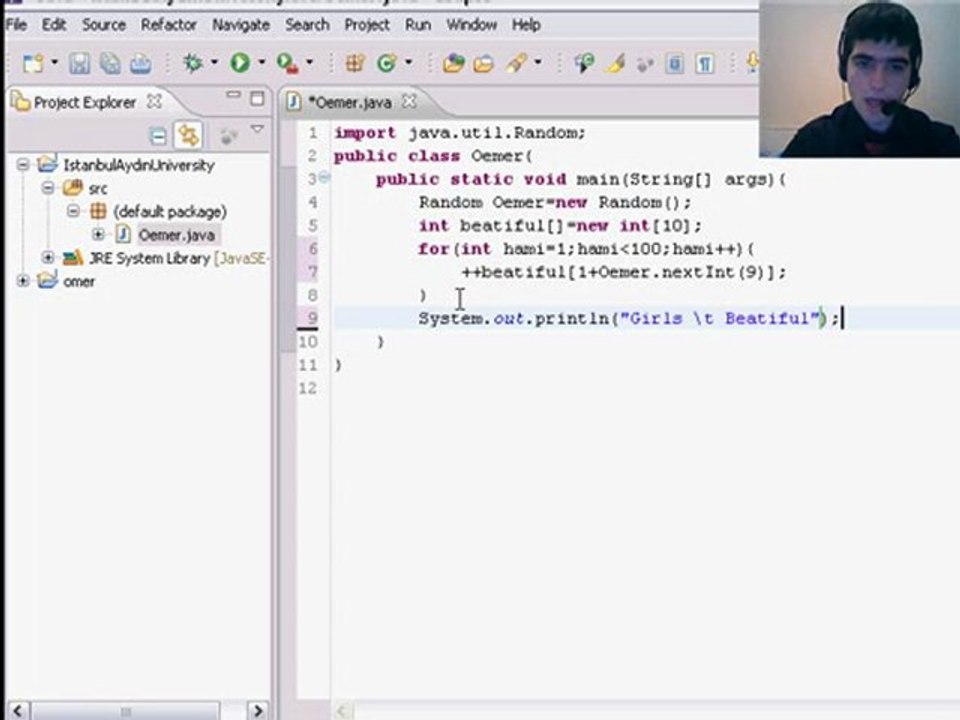The height and width of the screenshot is (720, 960).
Task: Click the greyed-out icon after the highlighter
Action: 645,64
